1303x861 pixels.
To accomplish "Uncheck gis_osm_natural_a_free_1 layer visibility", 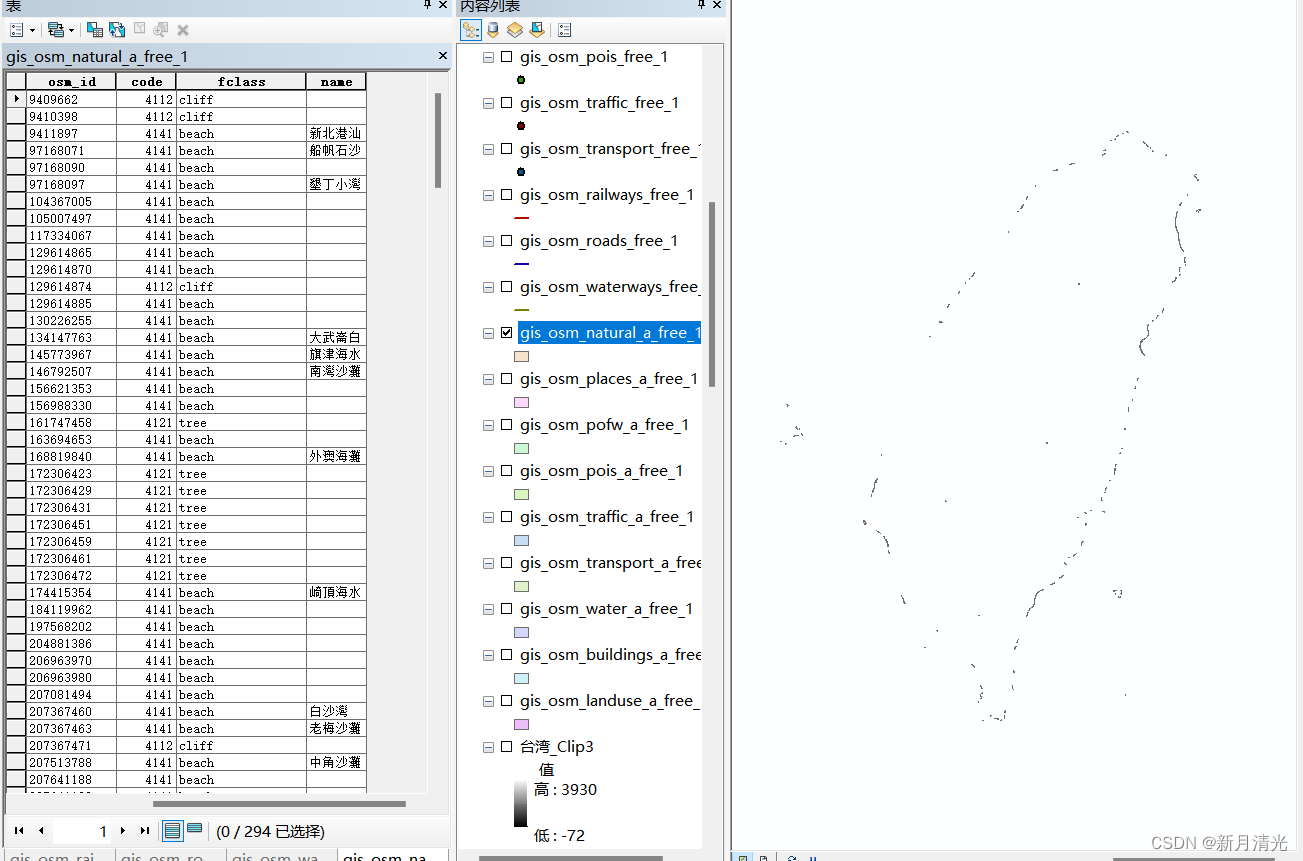I will [507, 333].
